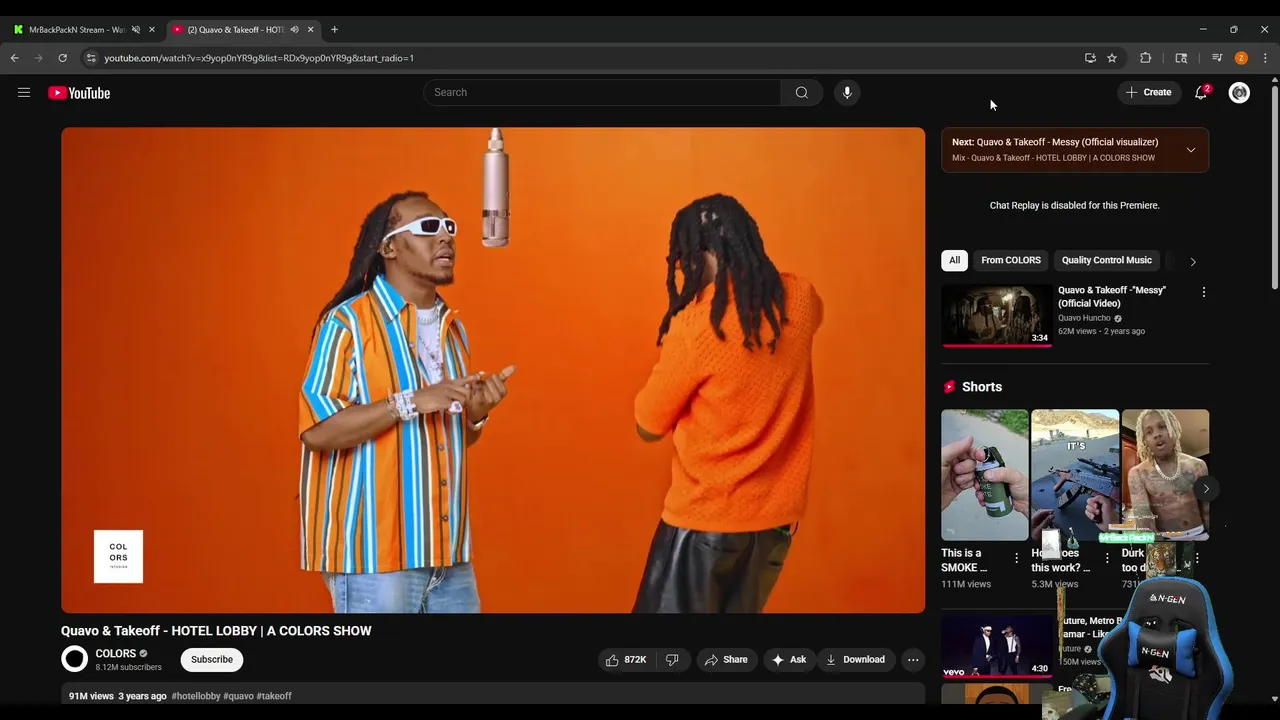1280x720 pixels.
Task: Click the video title text
Action: point(216,631)
